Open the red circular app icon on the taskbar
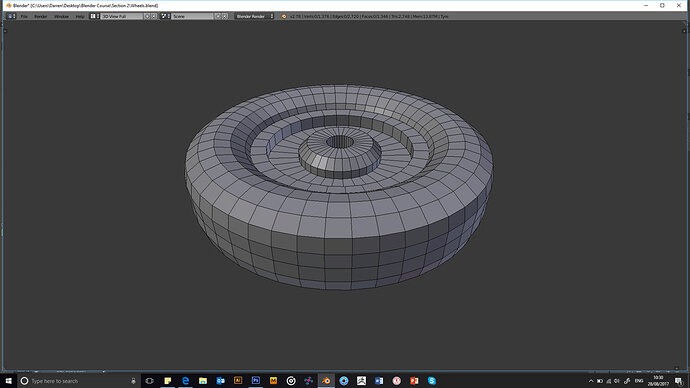Image resolution: width=690 pixels, height=388 pixels. click(x=396, y=381)
